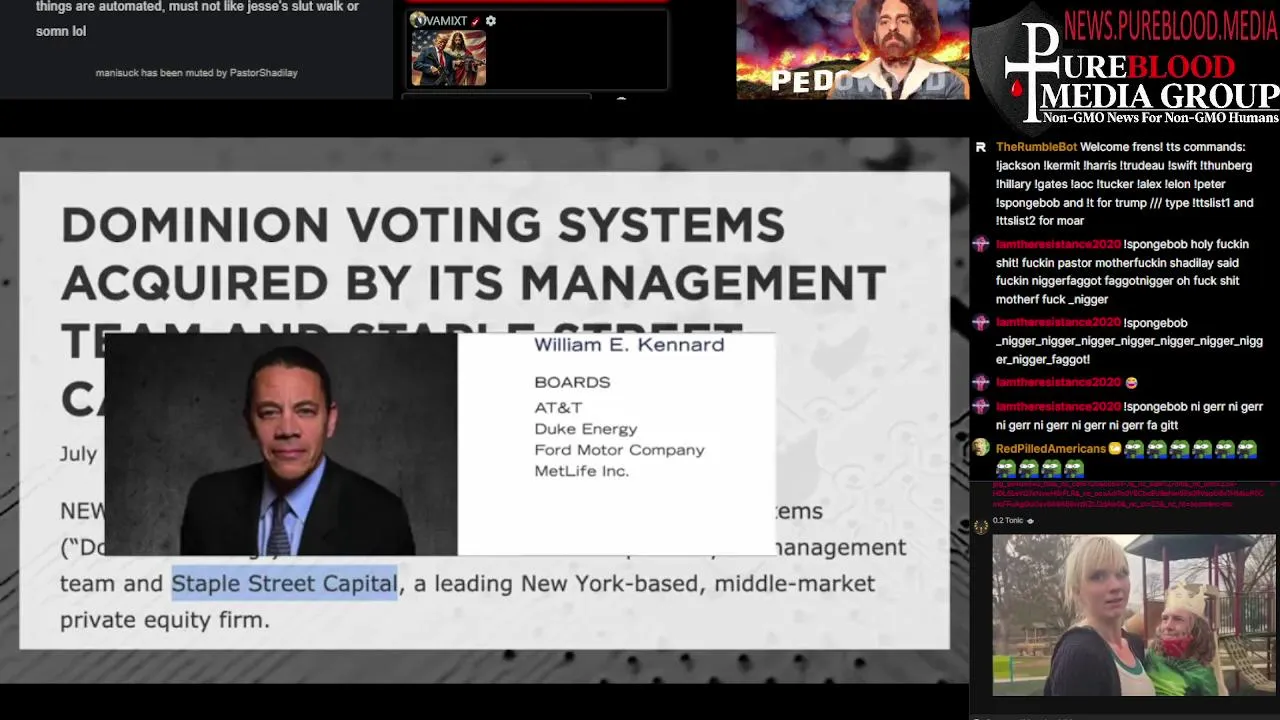The image size is (1280, 720).
Task: Click the yellow badge after RedPilledAmericans
Action: pos(1115,449)
